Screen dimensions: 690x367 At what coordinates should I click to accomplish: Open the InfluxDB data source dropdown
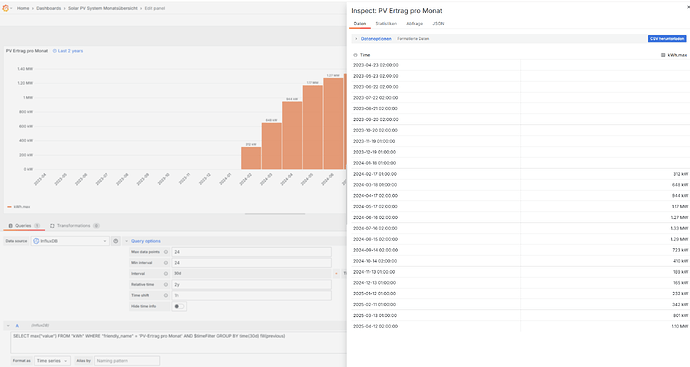pos(70,241)
